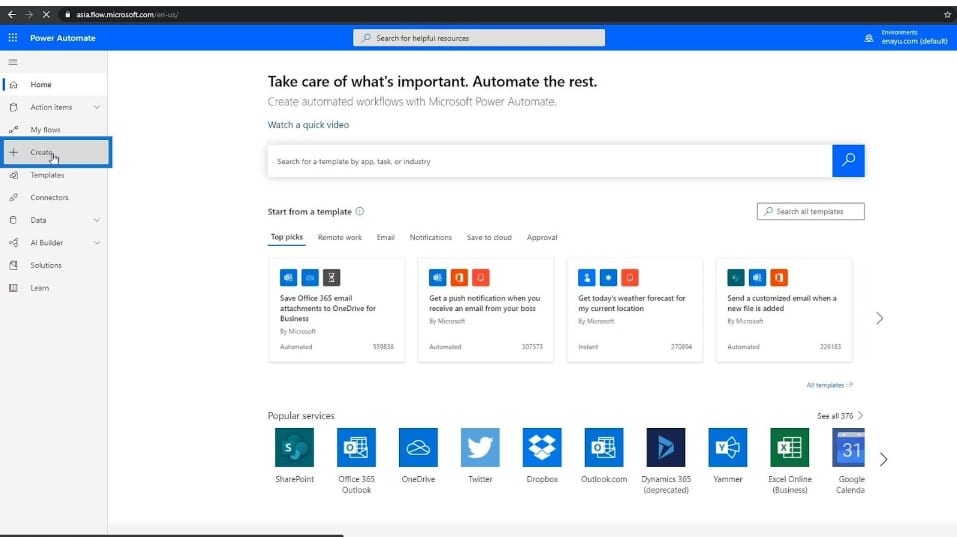This screenshot has height=537, width=957.
Task: Focus the Search all templates box
Action: pyautogui.click(x=811, y=211)
